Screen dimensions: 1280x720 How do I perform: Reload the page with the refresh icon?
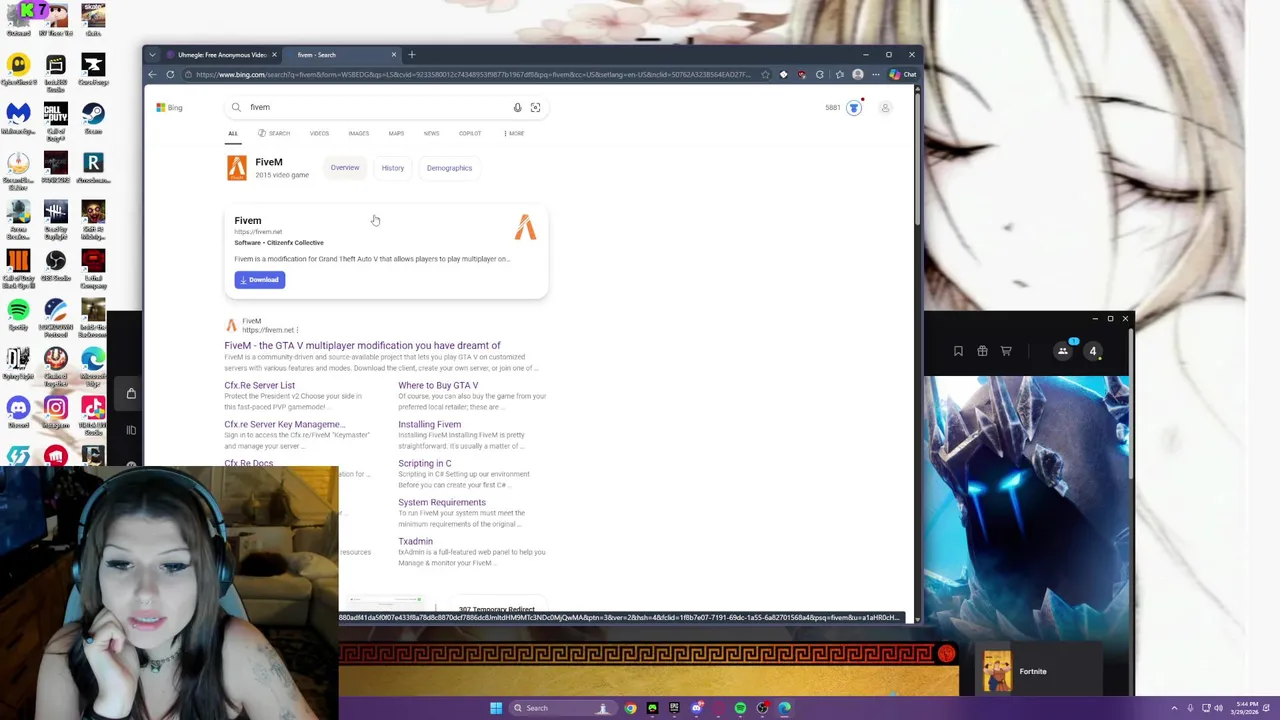coord(170,75)
